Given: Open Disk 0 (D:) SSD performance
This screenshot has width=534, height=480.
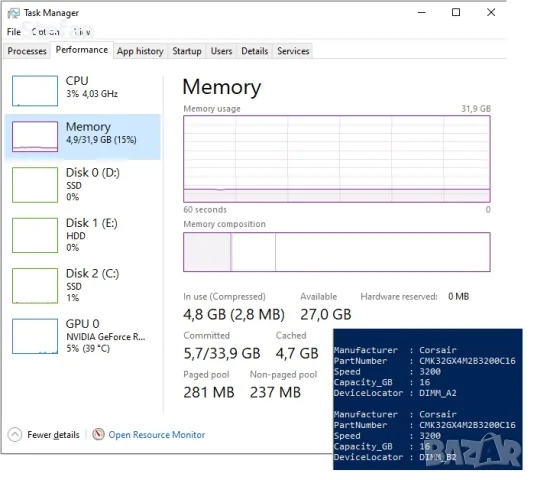Looking at the screenshot, I should [x=82, y=184].
